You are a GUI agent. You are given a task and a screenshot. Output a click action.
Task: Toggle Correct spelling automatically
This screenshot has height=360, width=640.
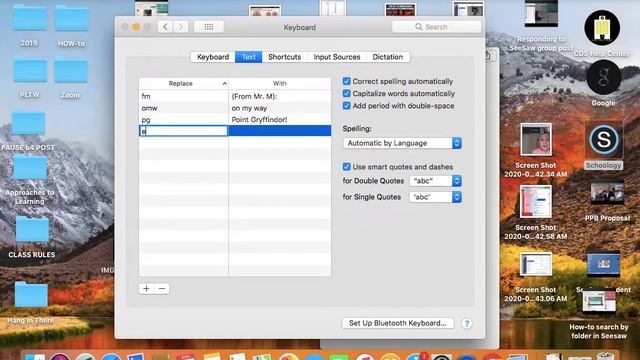(x=347, y=81)
